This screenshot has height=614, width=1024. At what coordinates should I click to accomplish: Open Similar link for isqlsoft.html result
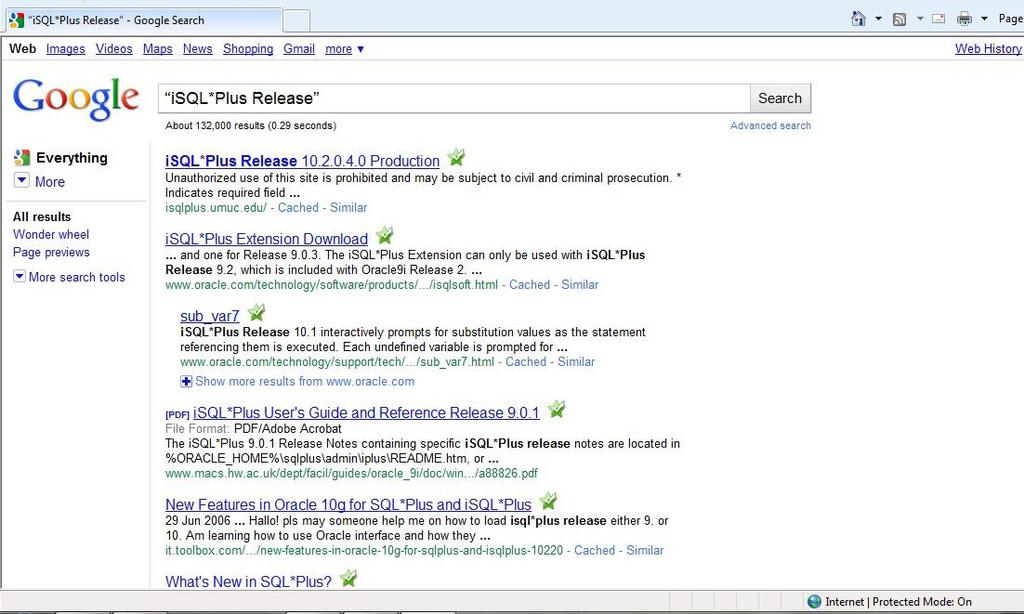click(580, 285)
